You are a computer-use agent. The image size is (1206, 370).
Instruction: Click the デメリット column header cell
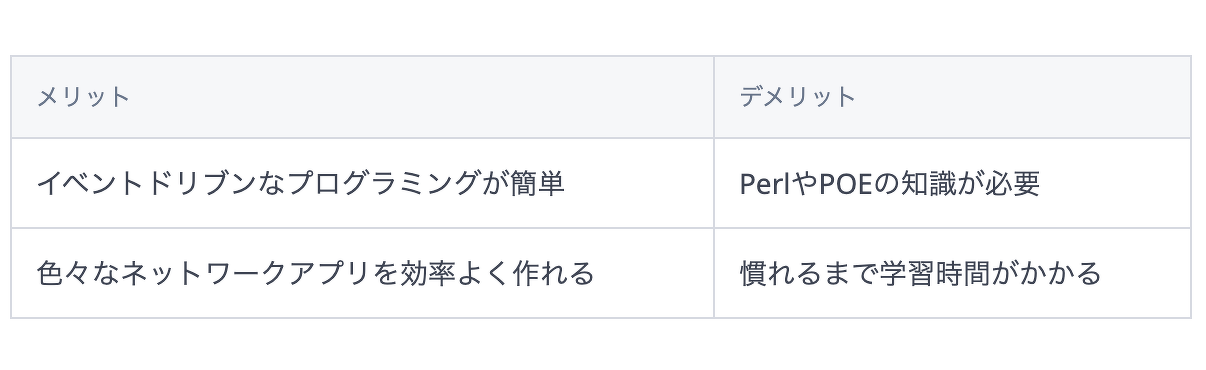pos(952,97)
